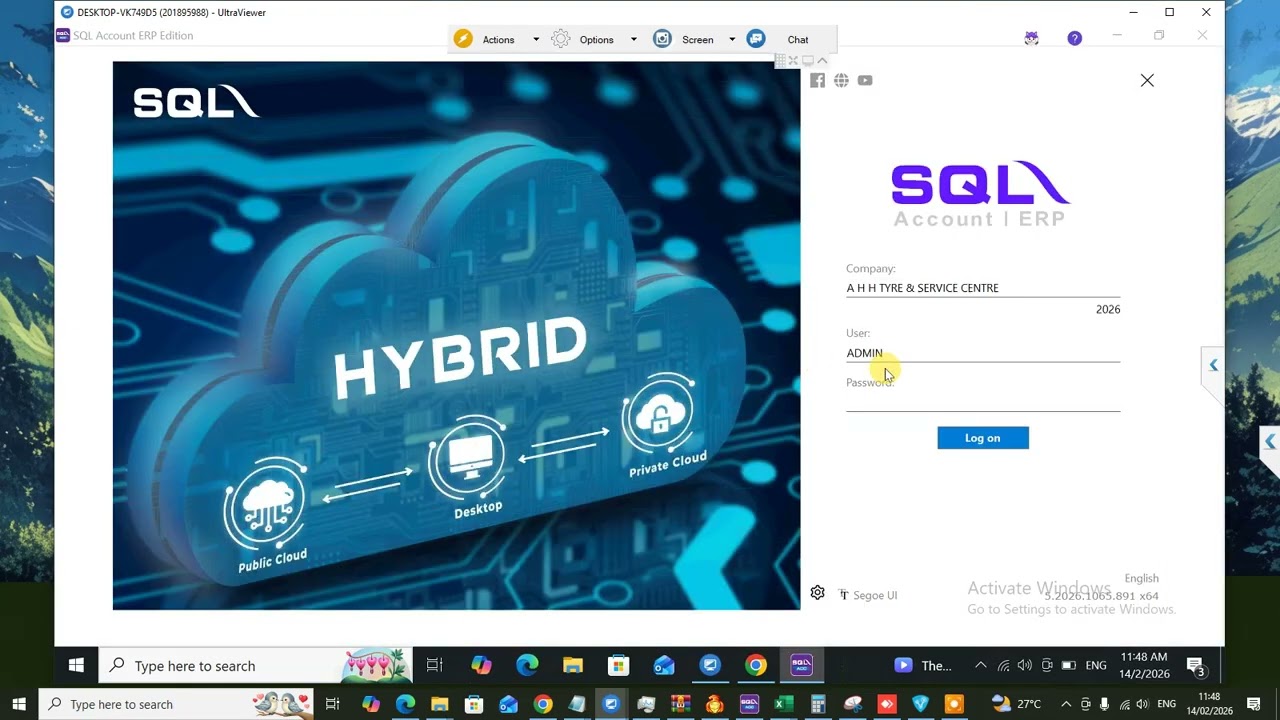Collapse the UltraViewer toolbar with up chevron
Image resolution: width=1280 pixels, height=720 pixels.
click(x=822, y=60)
